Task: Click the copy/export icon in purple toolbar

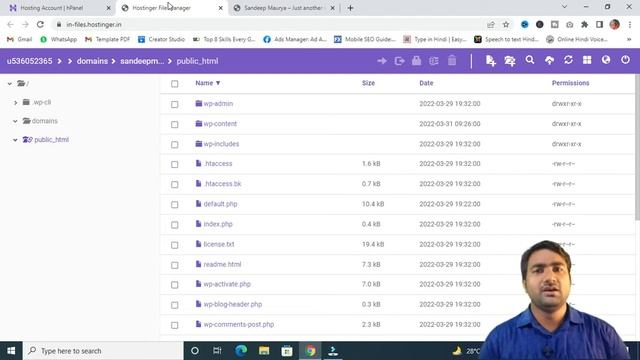Action: point(400,61)
